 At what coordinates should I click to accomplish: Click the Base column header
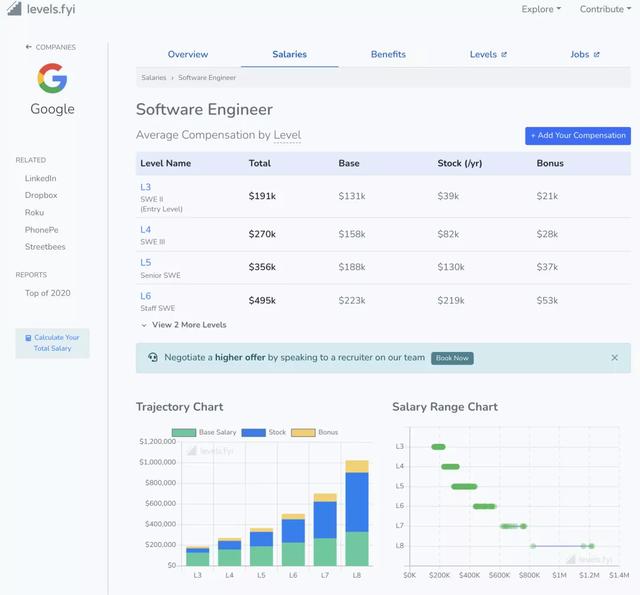(349, 163)
